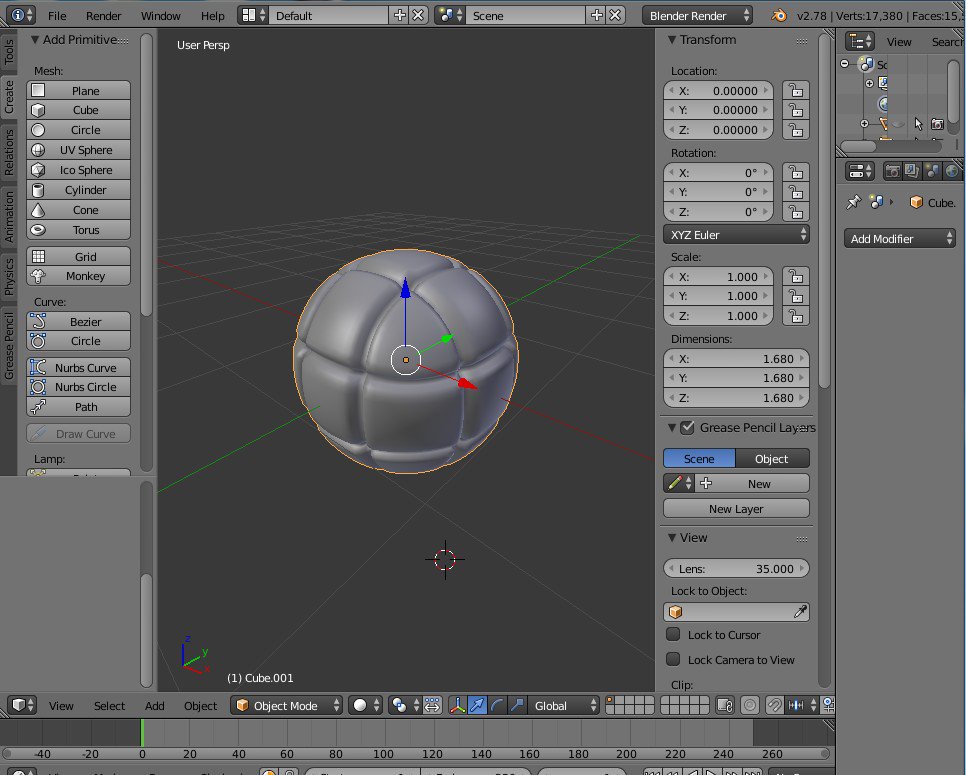Image resolution: width=966 pixels, height=775 pixels.
Task: Open Scene properties tab icon
Action: point(932,171)
